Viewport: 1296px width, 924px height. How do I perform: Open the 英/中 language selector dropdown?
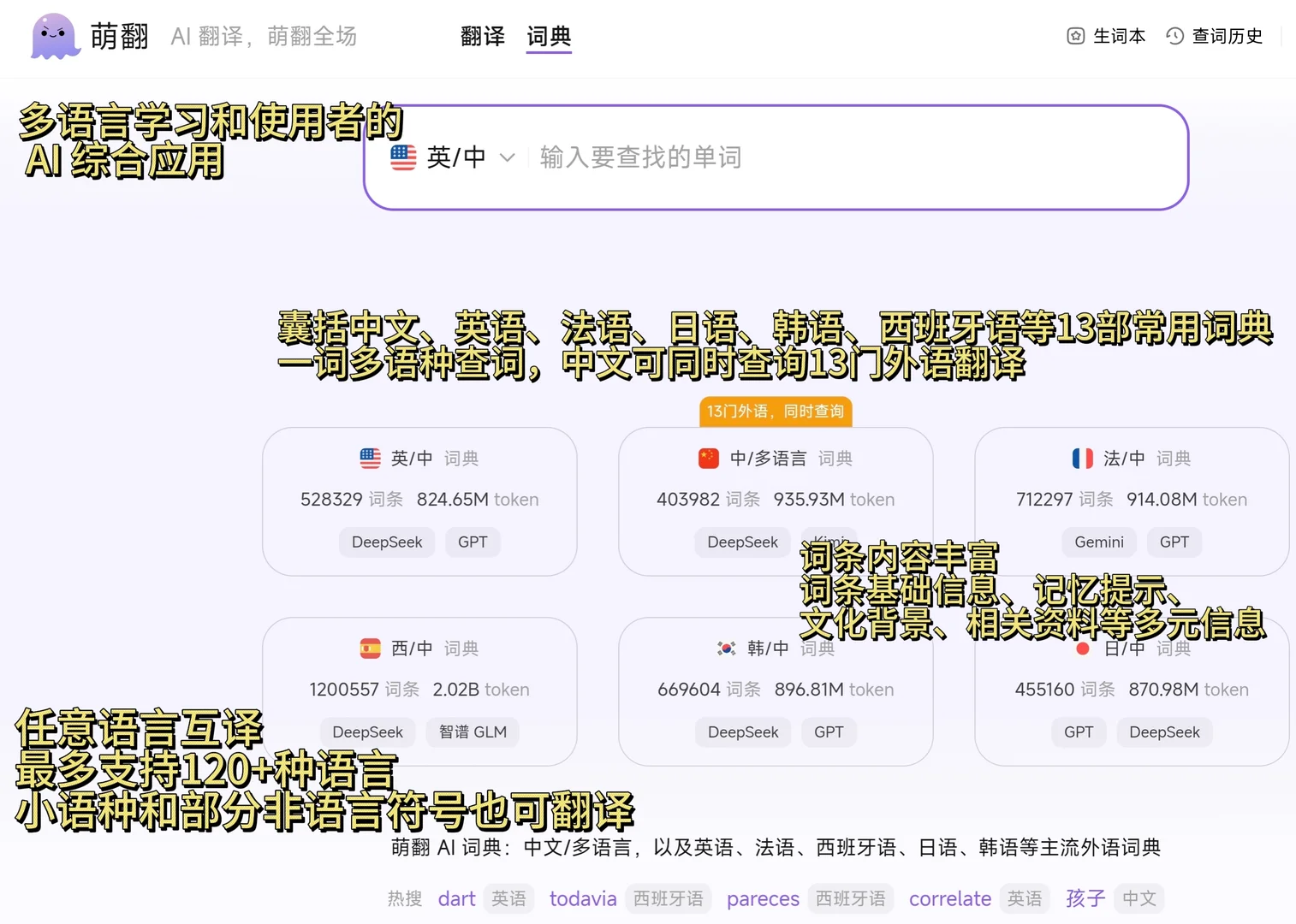452,157
